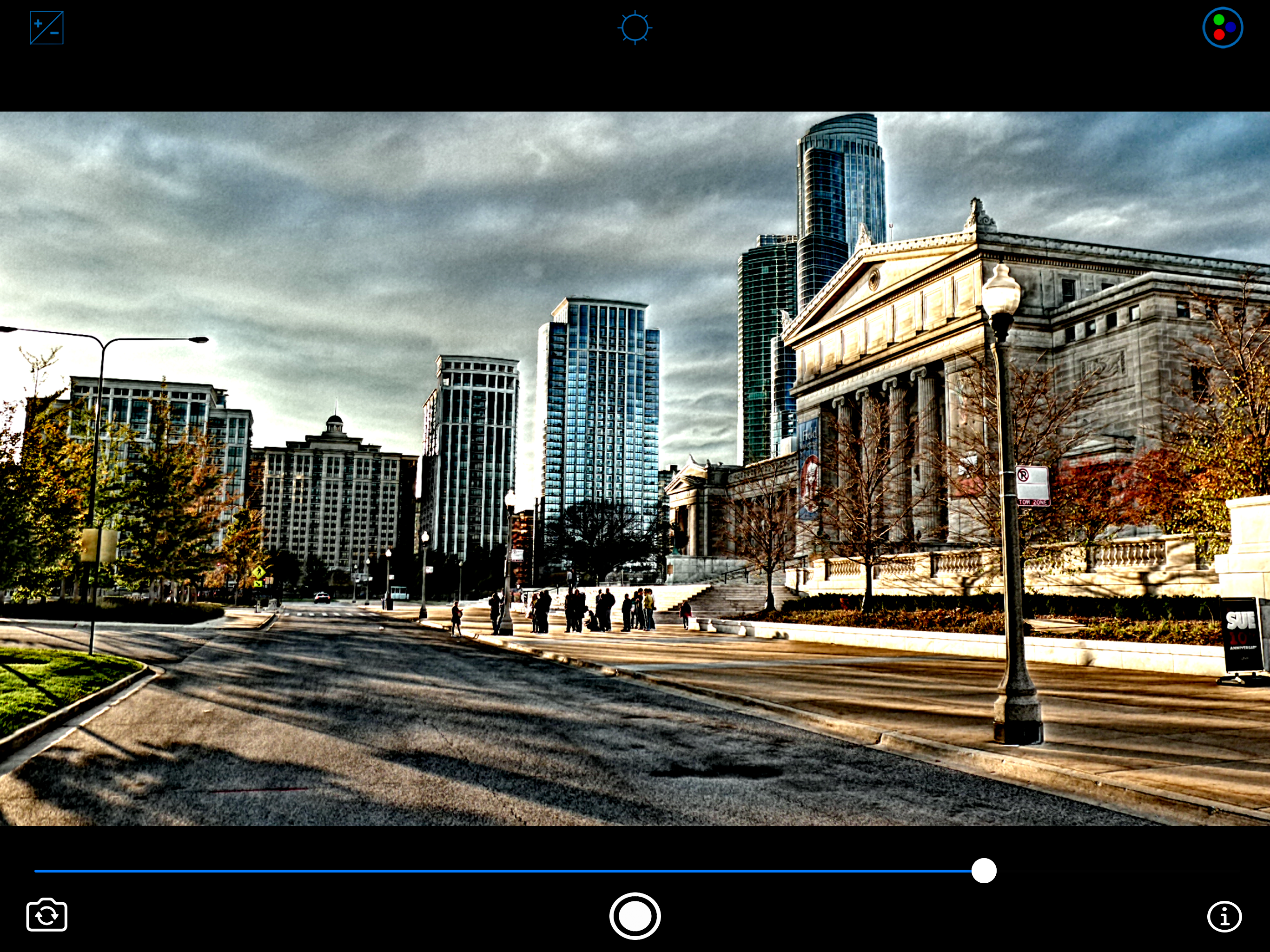Tap the no-parking tow zone sign
The width and height of the screenshot is (1270, 952).
point(1032,486)
